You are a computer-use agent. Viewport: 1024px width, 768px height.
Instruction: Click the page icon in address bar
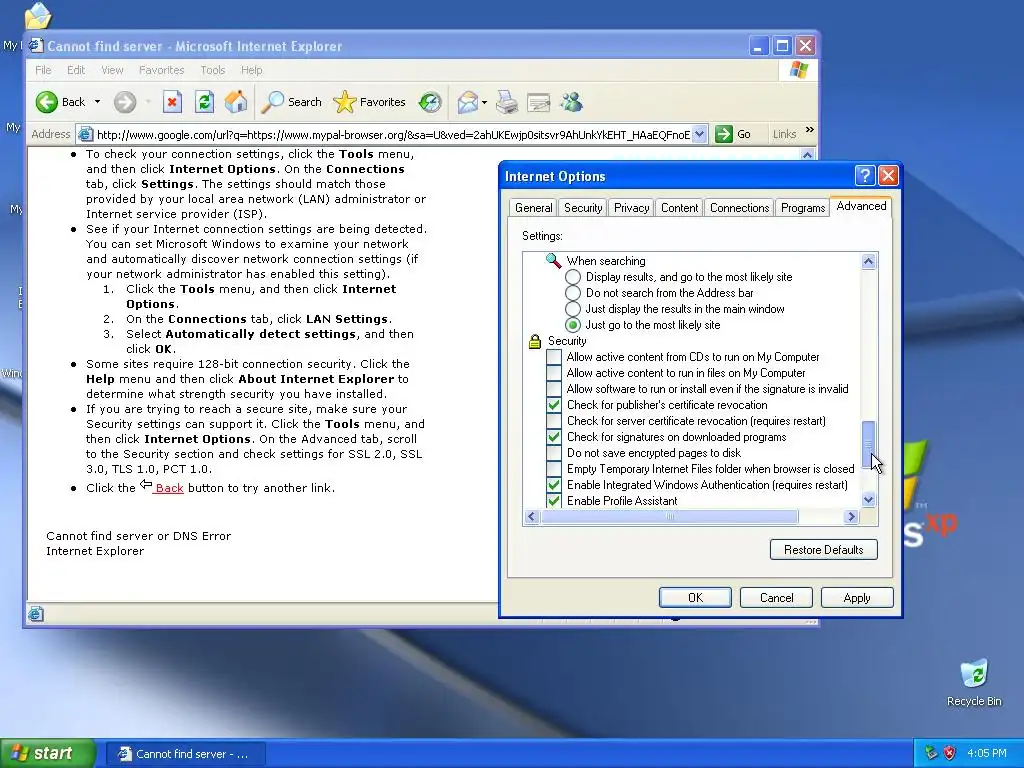tap(85, 135)
